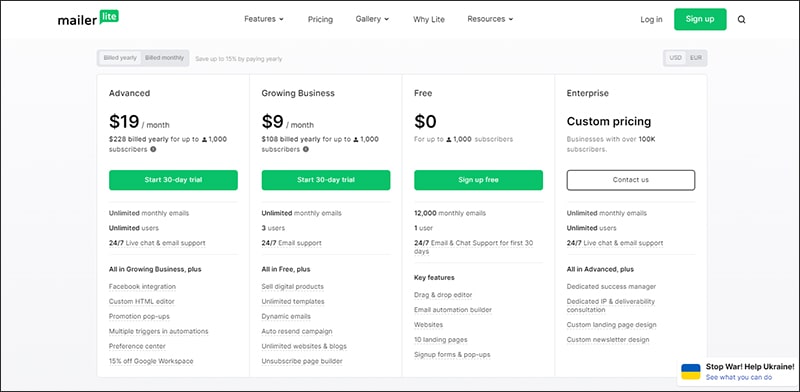Open the See what you can do link
This screenshot has height=392, width=800.
coord(739,377)
